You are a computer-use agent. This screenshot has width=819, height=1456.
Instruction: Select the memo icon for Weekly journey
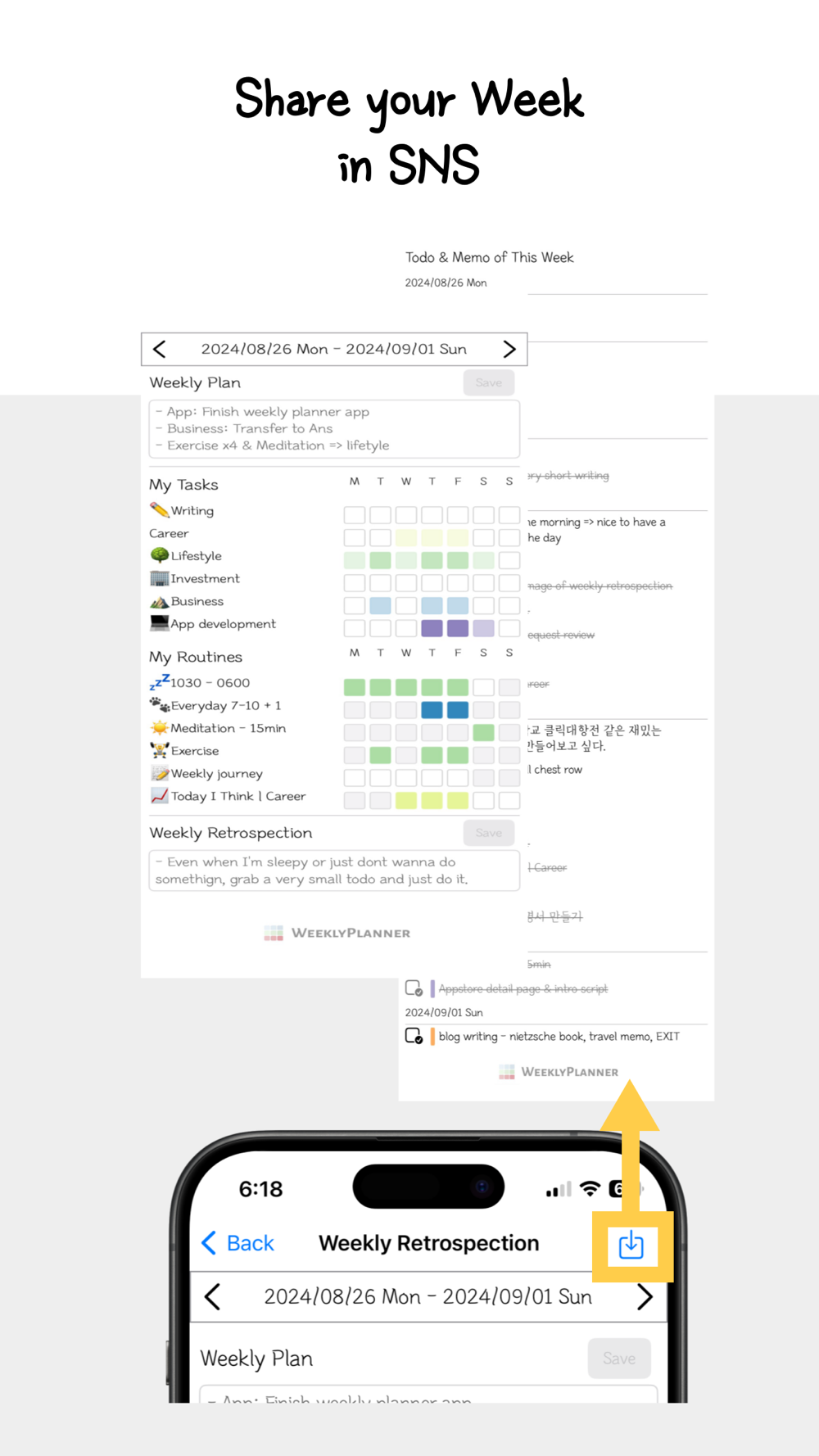(159, 773)
